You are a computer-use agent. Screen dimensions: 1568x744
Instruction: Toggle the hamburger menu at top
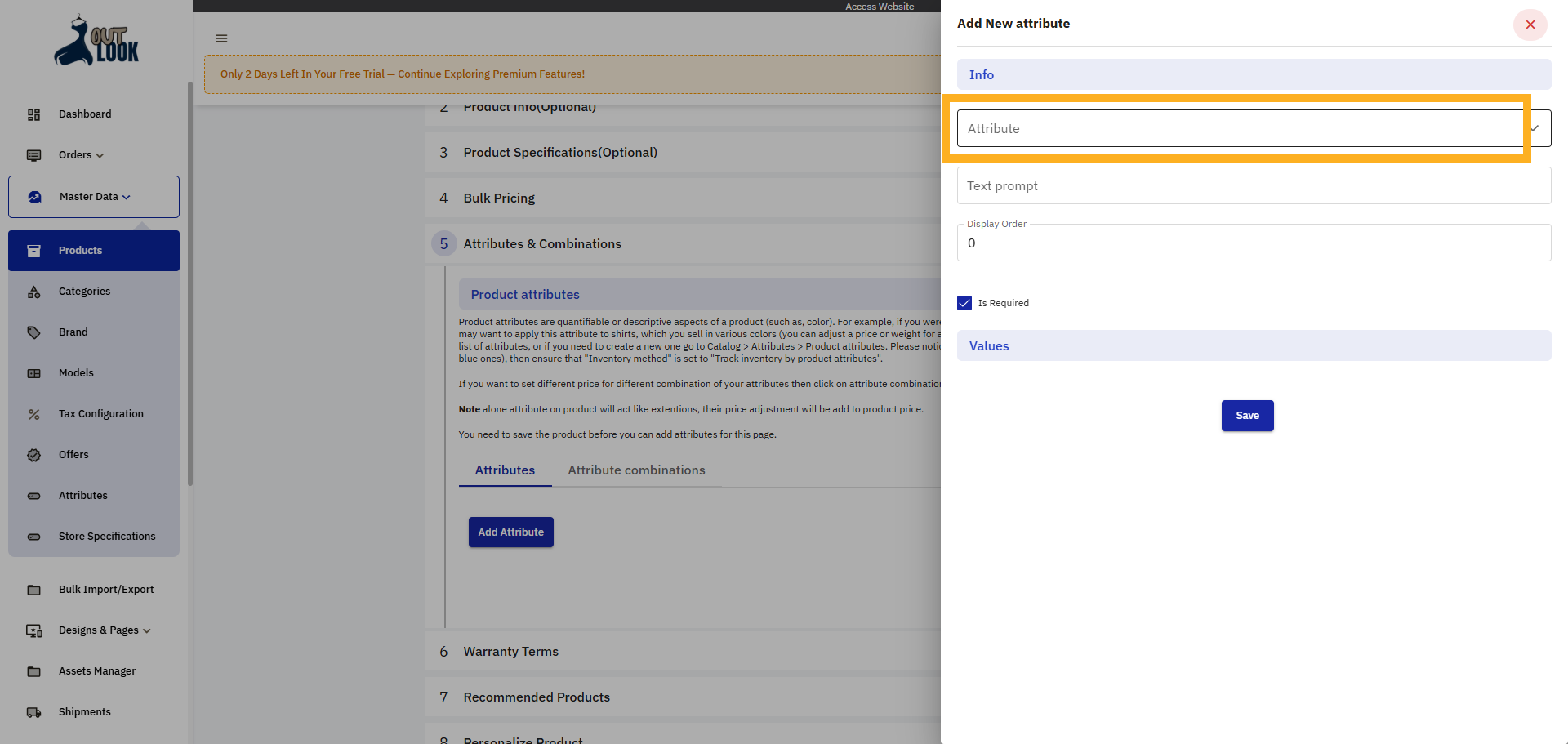coord(220,38)
